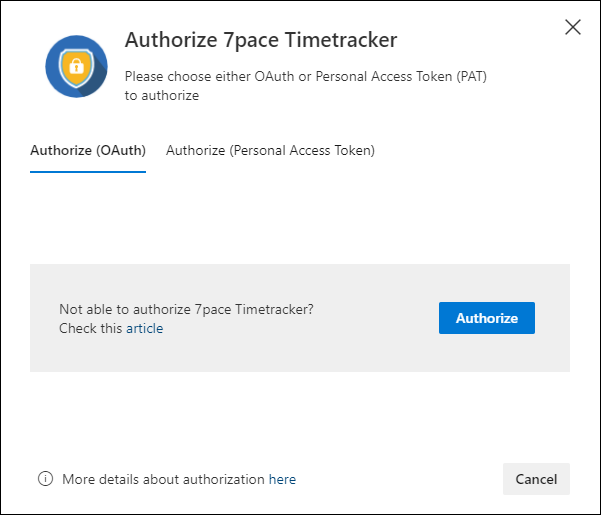Click 'Personal Access Token (PAT)' in the description
The width and height of the screenshot is (601, 515).
[401, 77]
